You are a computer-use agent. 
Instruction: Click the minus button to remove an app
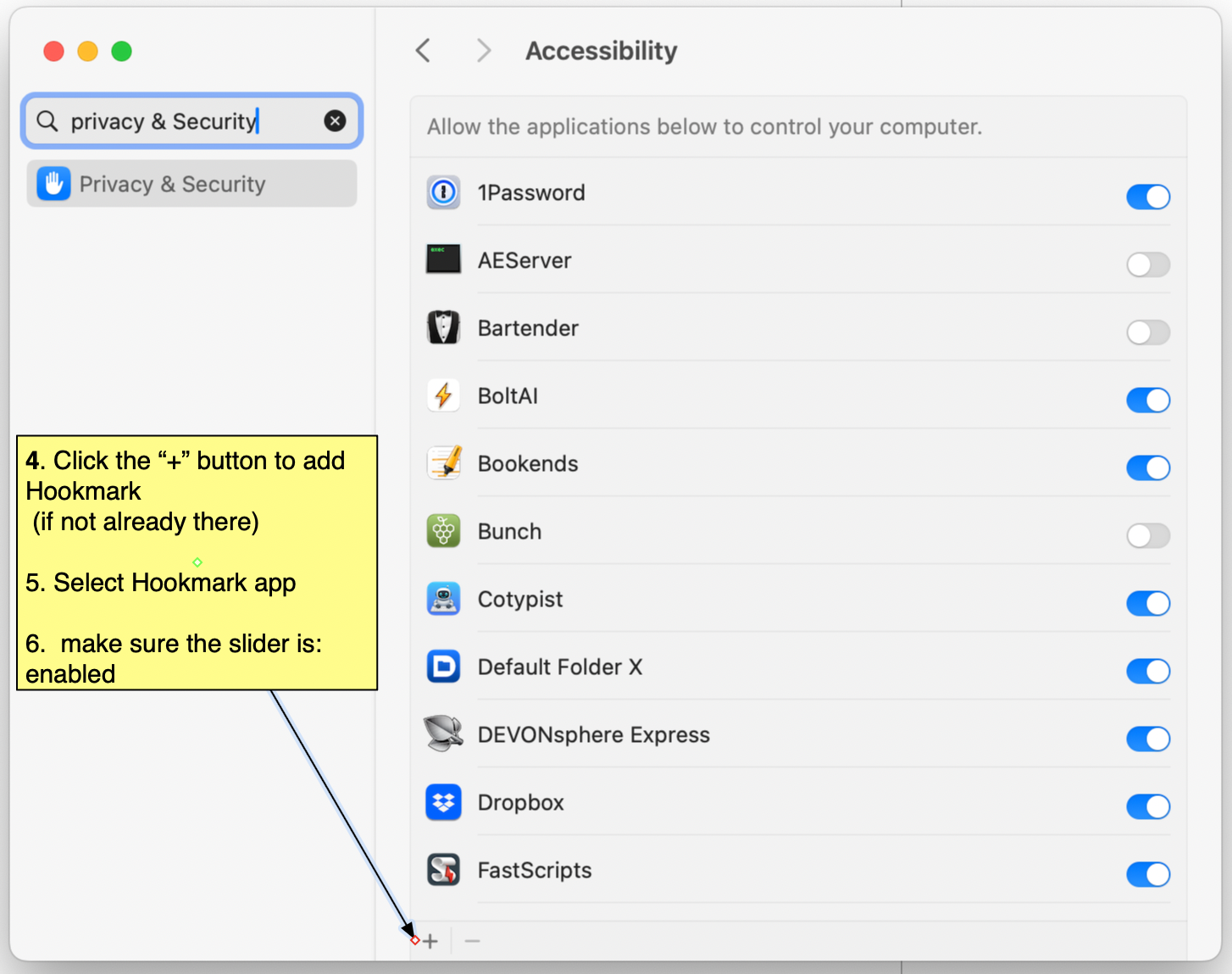(x=473, y=941)
